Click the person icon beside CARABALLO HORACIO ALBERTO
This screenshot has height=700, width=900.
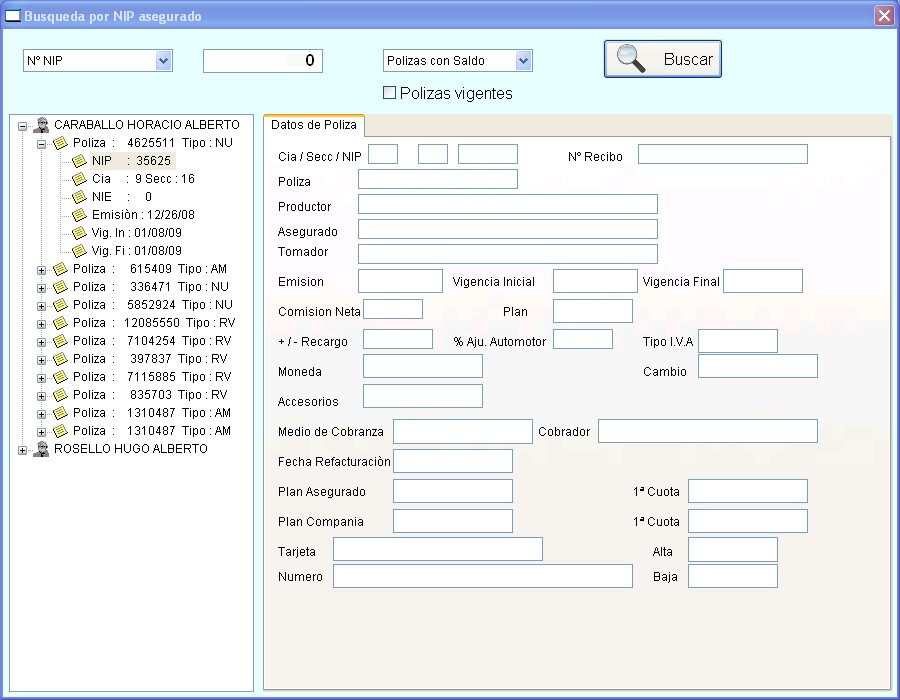tap(41, 125)
